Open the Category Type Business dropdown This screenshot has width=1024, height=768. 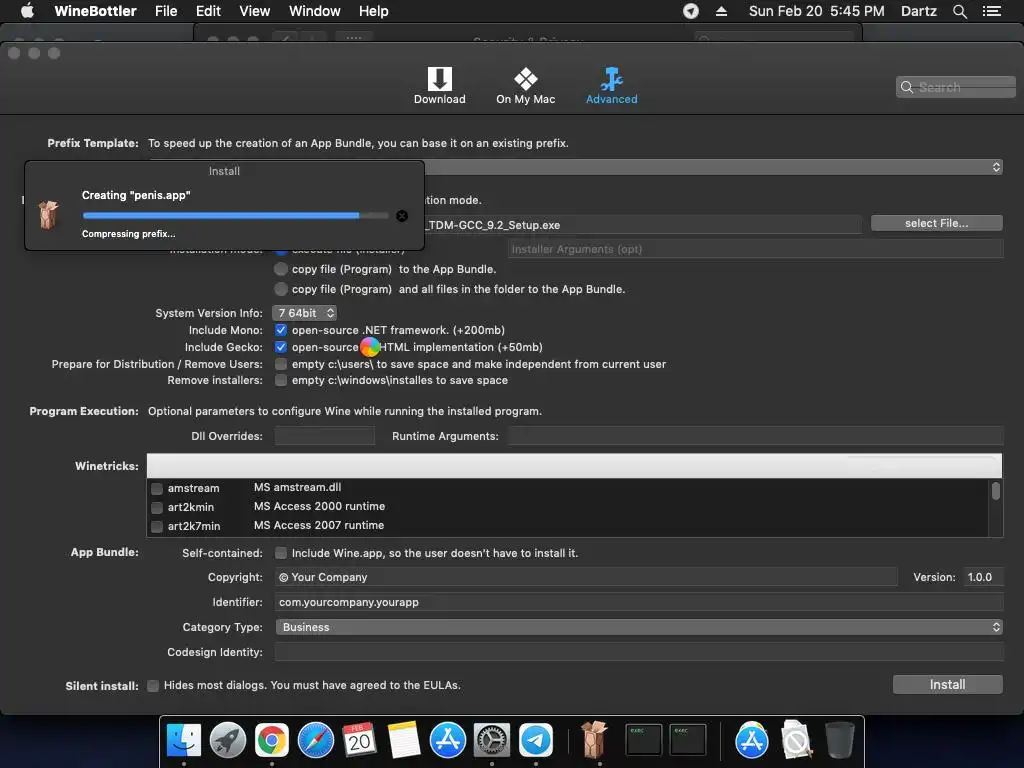tap(639, 627)
